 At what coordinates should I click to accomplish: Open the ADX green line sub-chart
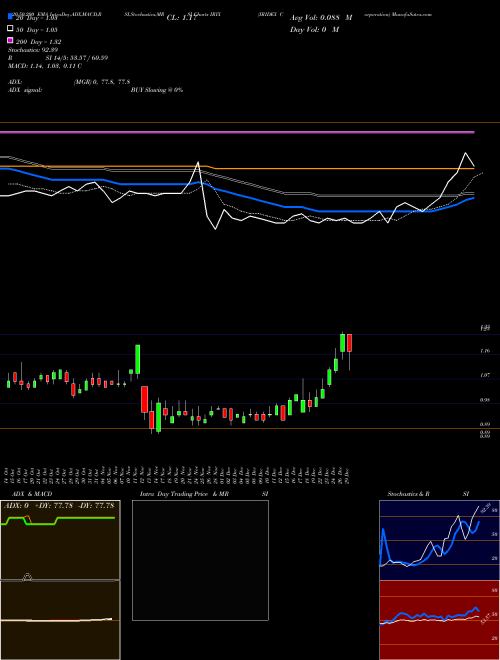click(60, 540)
